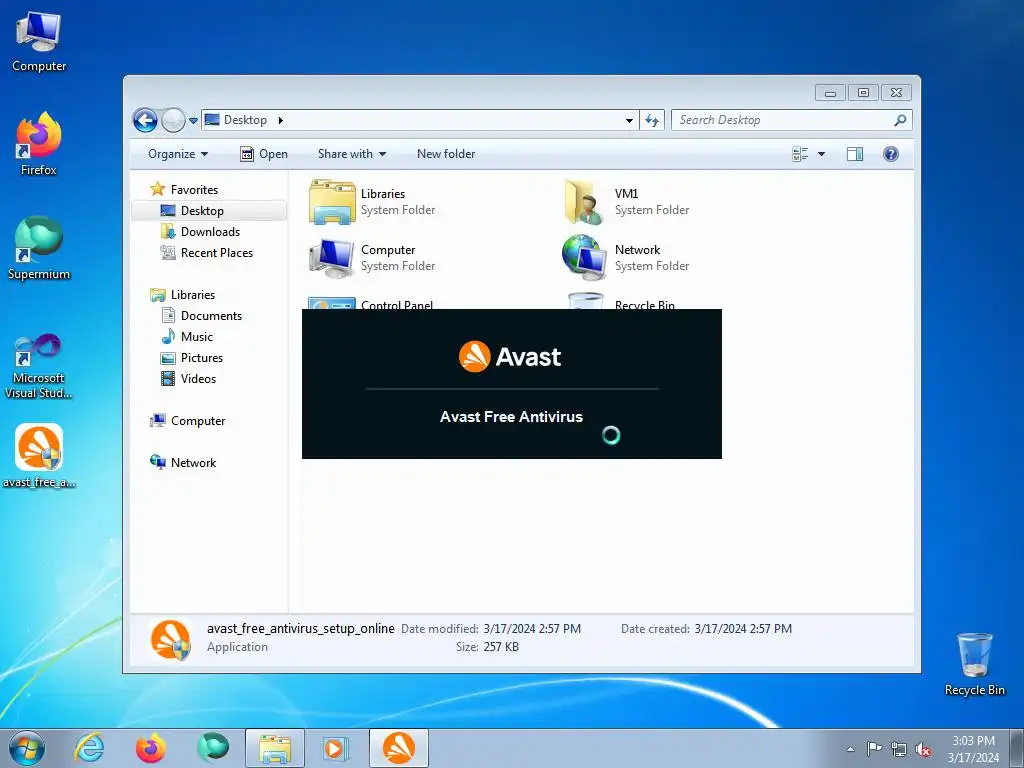The image size is (1024, 768).
Task: Open the Recycle Bin on the desktop
Action: pyautogui.click(x=974, y=664)
